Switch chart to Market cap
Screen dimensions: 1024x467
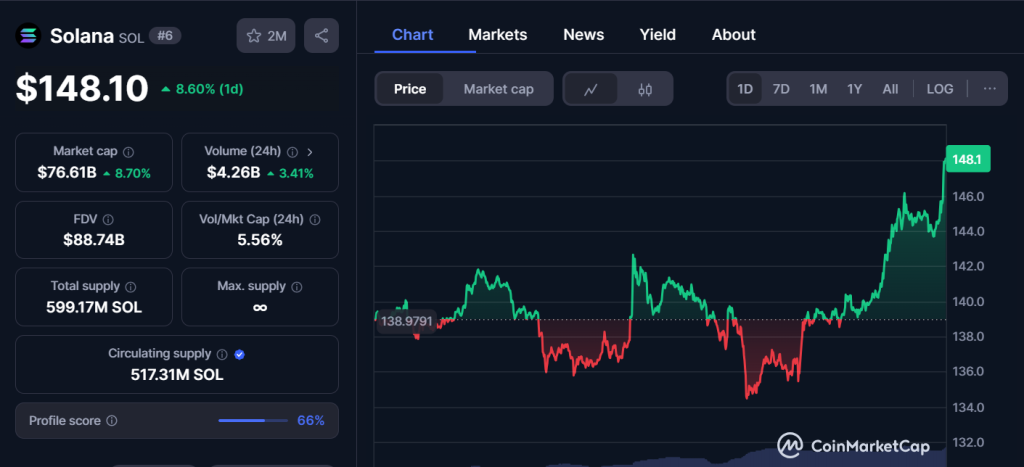pyautogui.click(x=498, y=89)
